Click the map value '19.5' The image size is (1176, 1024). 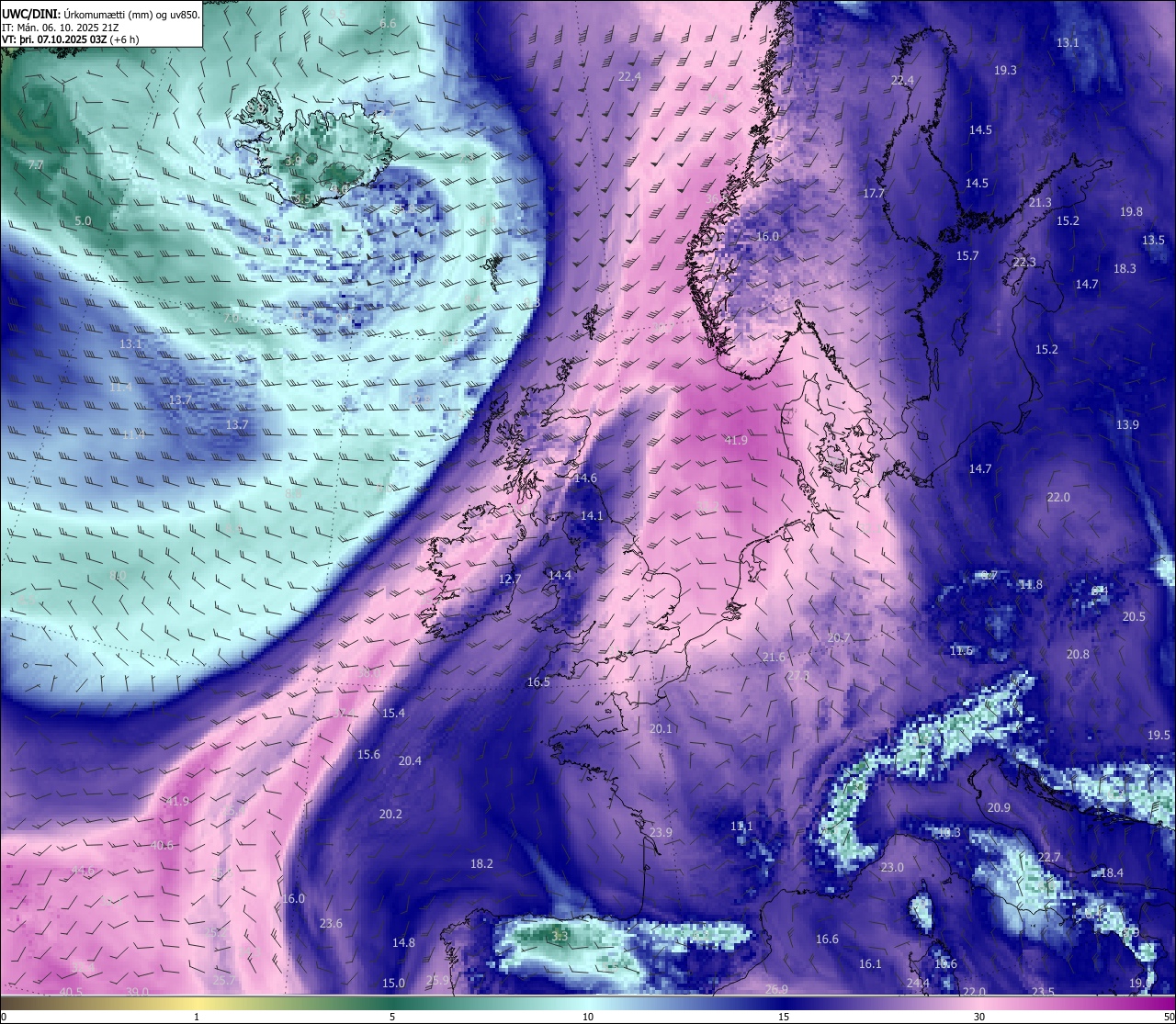click(1159, 736)
